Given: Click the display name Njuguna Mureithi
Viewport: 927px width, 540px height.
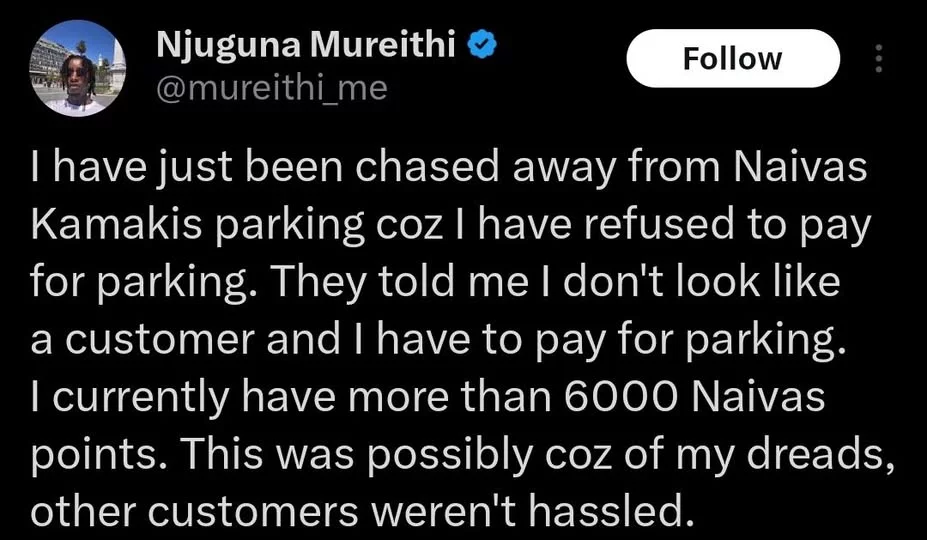Looking at the screenshot, I should tap(303, 46).
